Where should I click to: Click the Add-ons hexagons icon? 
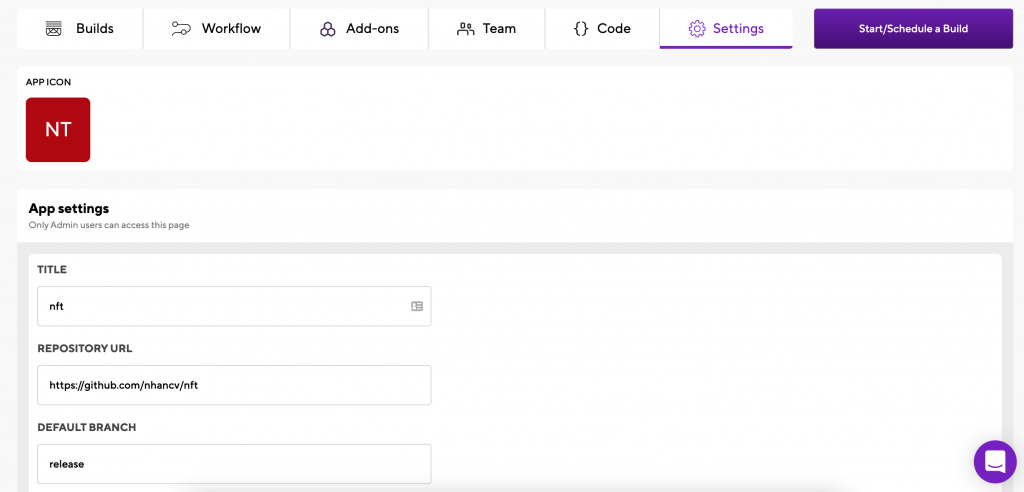[x=328, y=29]
